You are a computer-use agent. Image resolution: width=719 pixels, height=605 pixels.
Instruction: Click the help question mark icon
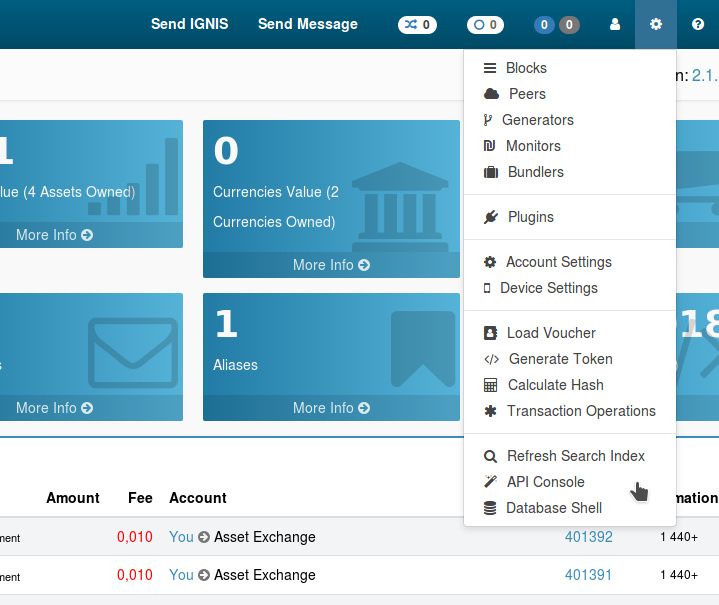(697, 24)
